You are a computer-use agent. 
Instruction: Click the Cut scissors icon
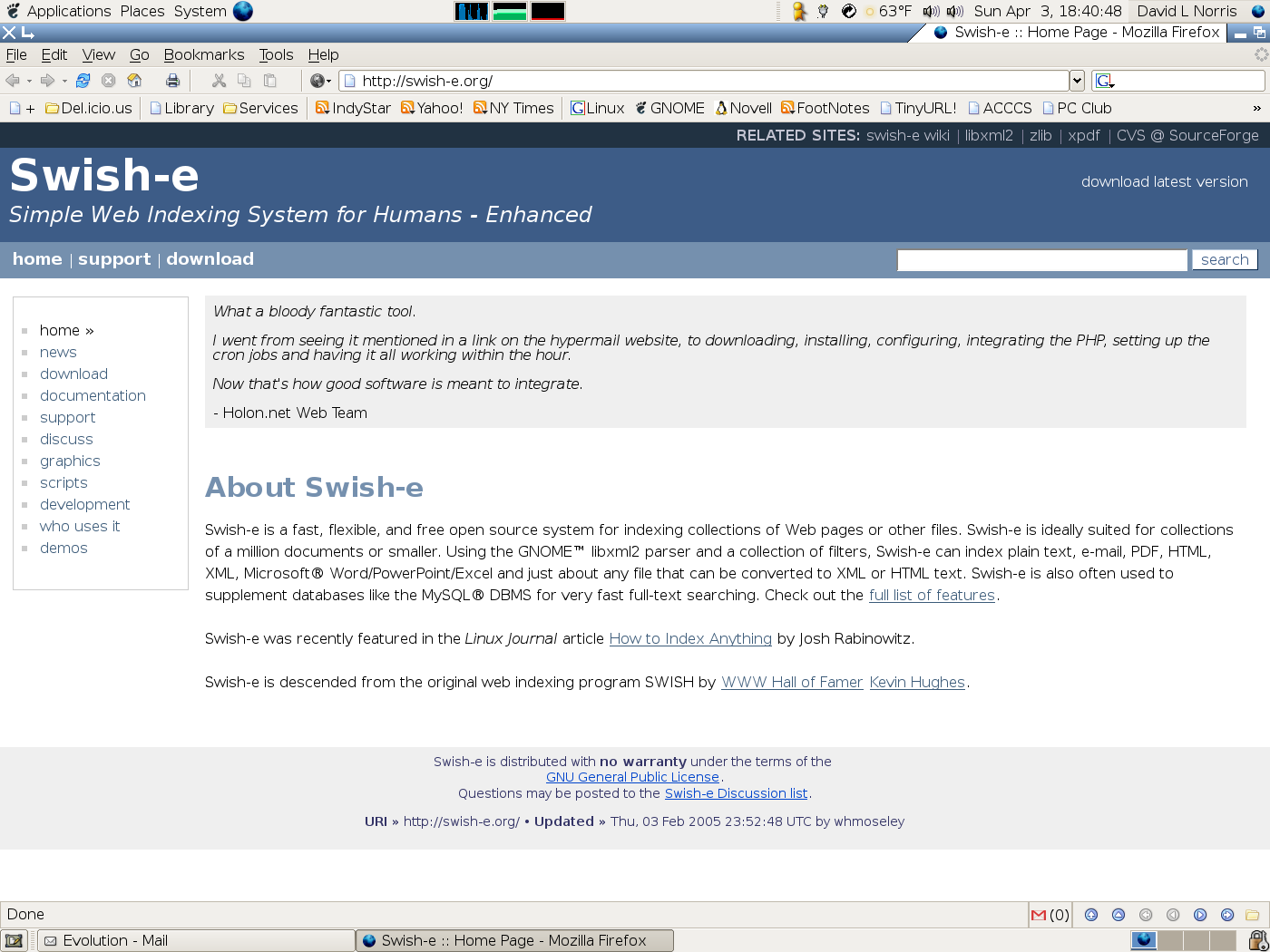tap(219, 81)
